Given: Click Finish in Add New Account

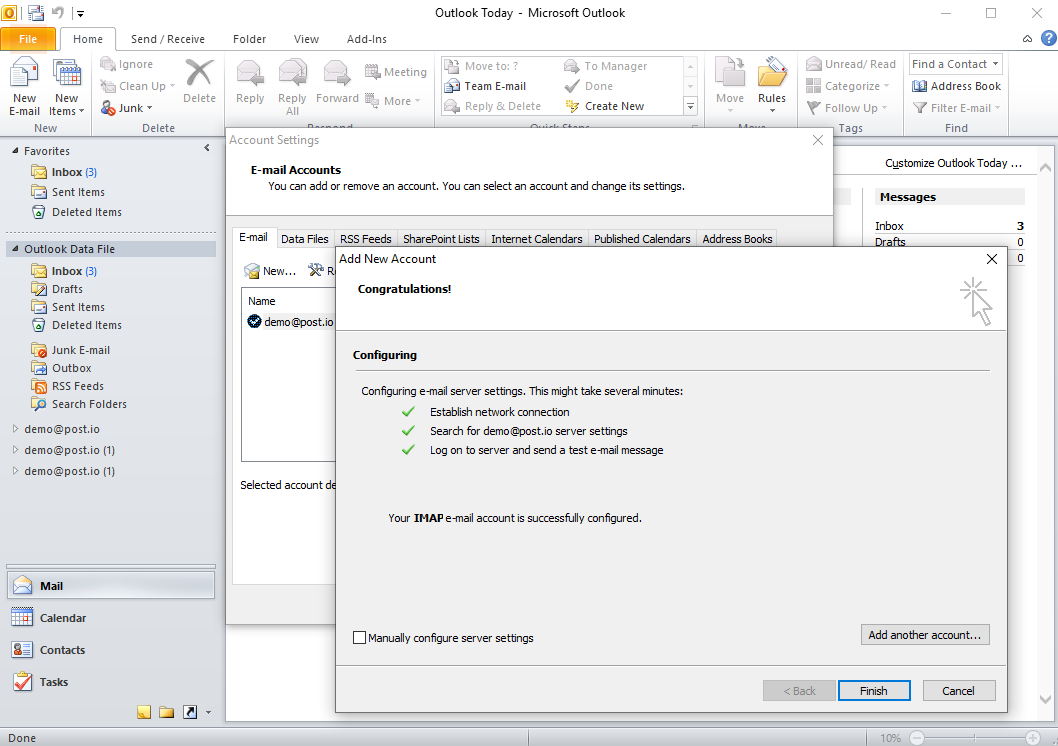Looking at the screenshot, I should click(x=874, y=691).
